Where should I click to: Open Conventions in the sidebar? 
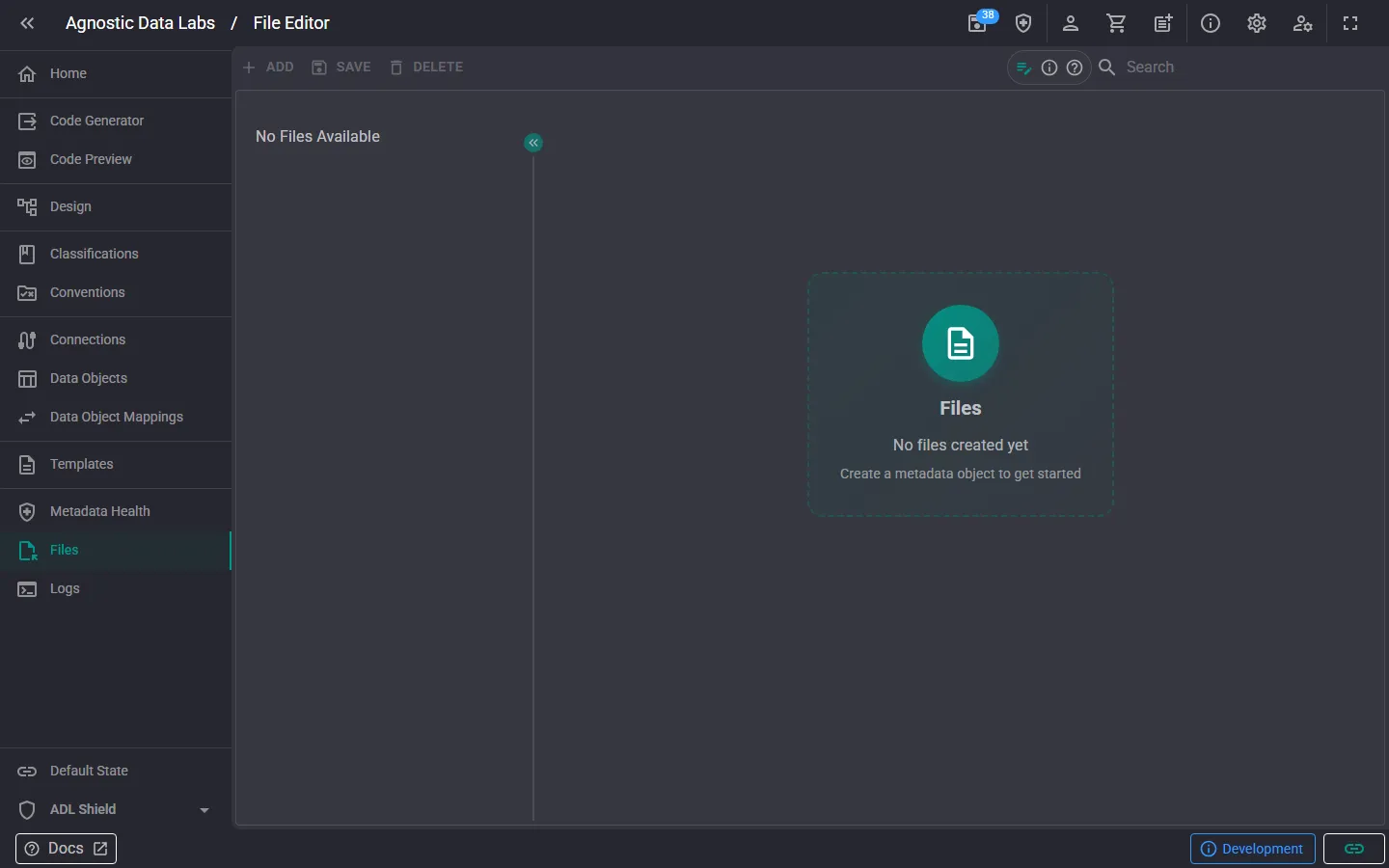coord(116,292)
